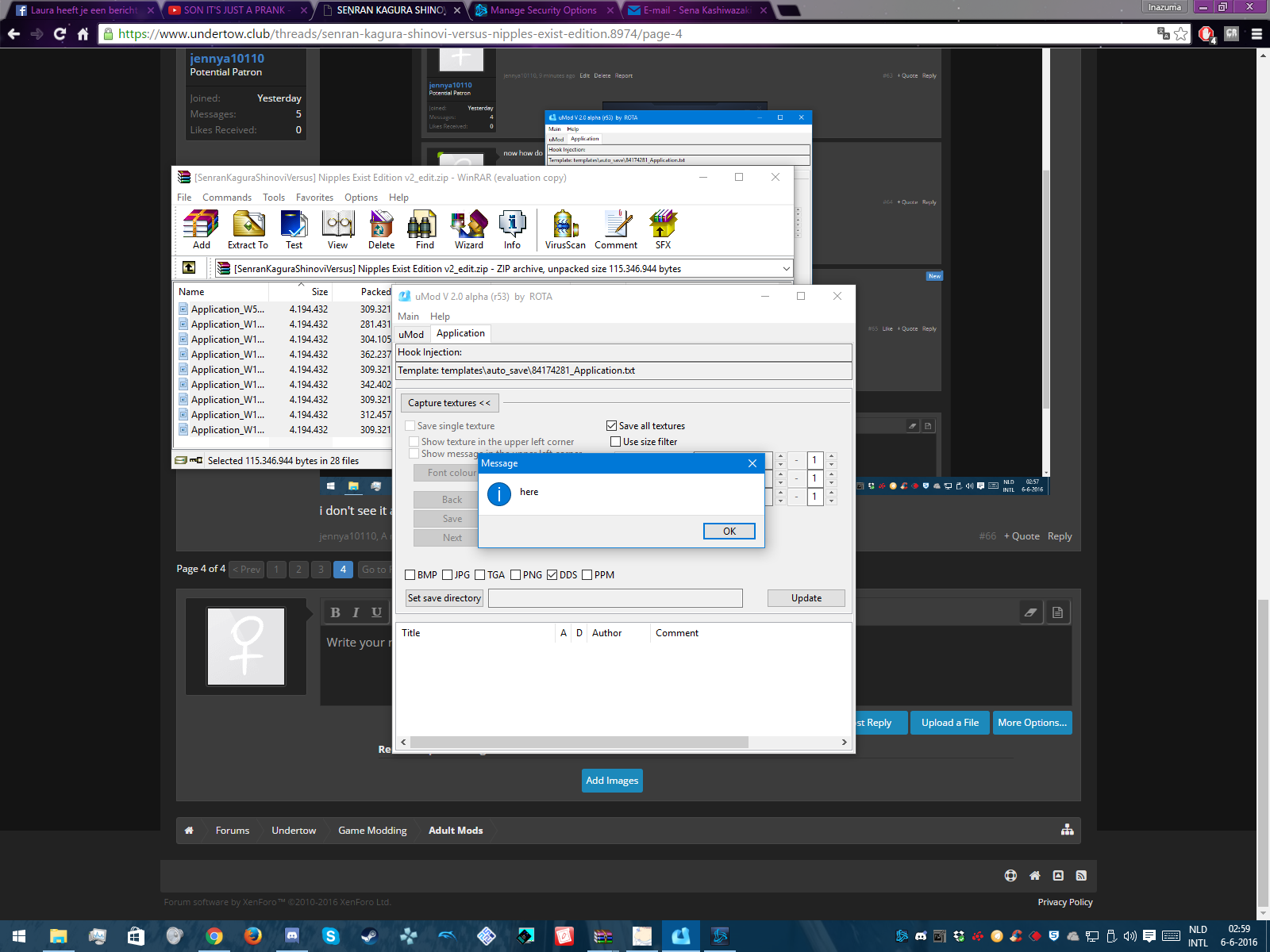Open the WinRAR Find tool
The image size is (1270, 952).
[x=424, y=228]
